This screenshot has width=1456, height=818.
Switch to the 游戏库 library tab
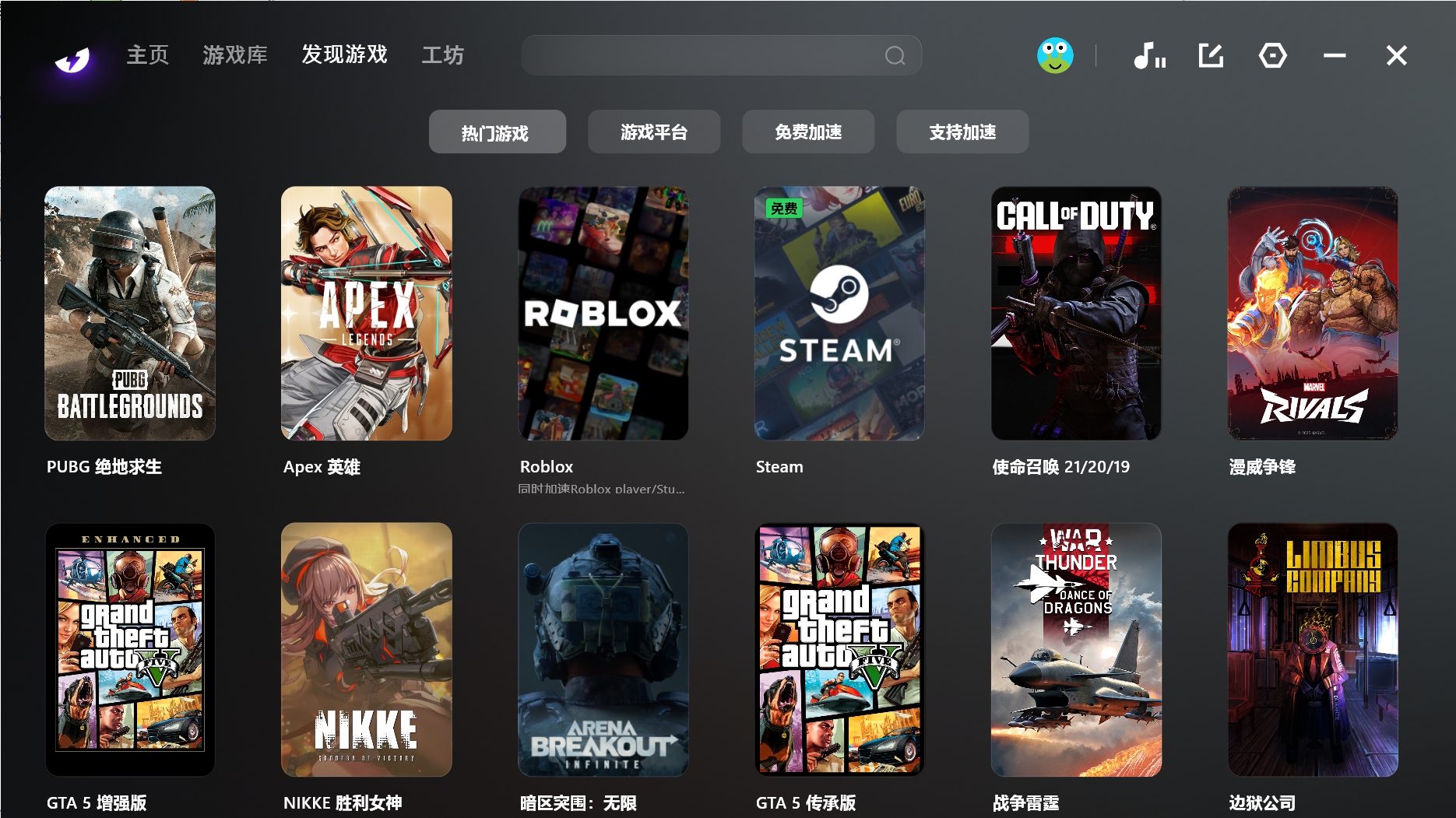click(x=235, y=55)
